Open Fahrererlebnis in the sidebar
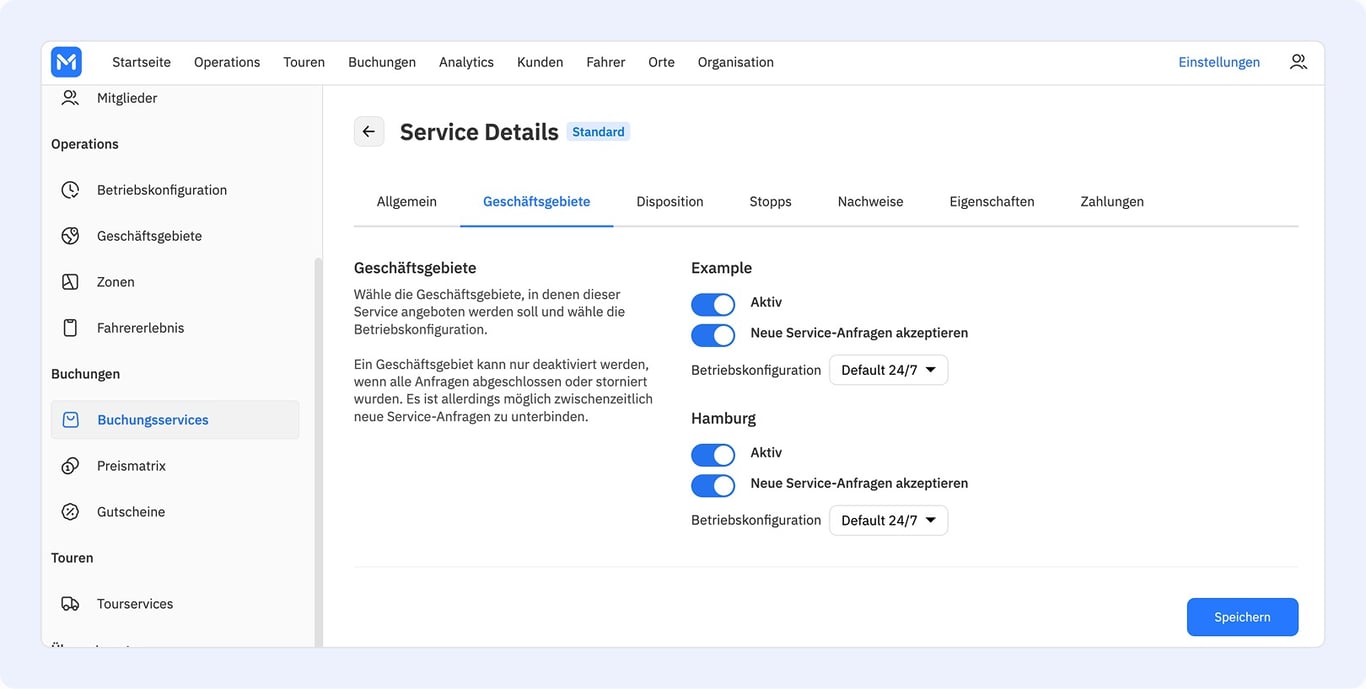The height and width of the screenshot is (689, 1366). (x=175, y=328)
